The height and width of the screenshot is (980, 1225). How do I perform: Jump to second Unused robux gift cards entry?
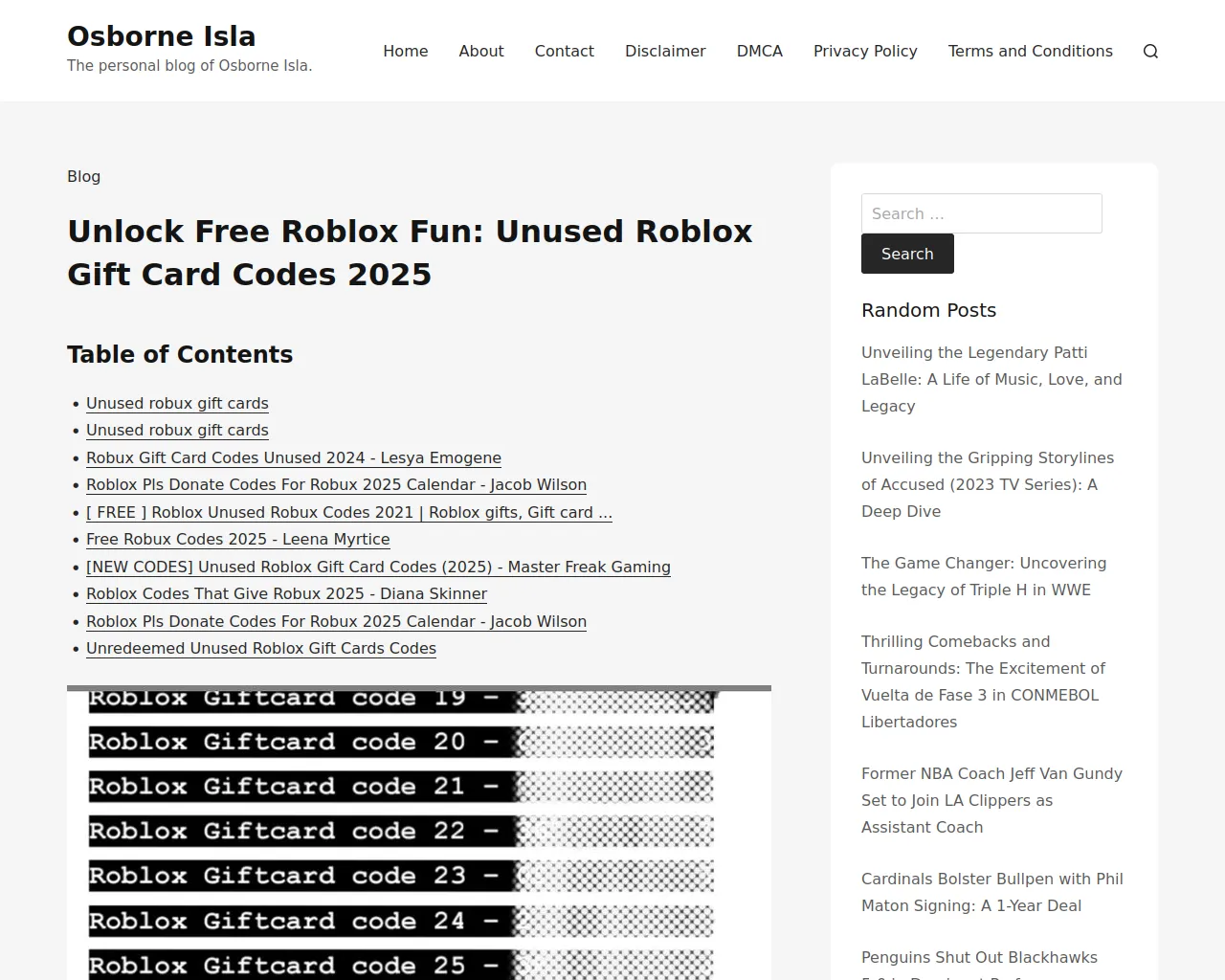(x=177, y=430)
